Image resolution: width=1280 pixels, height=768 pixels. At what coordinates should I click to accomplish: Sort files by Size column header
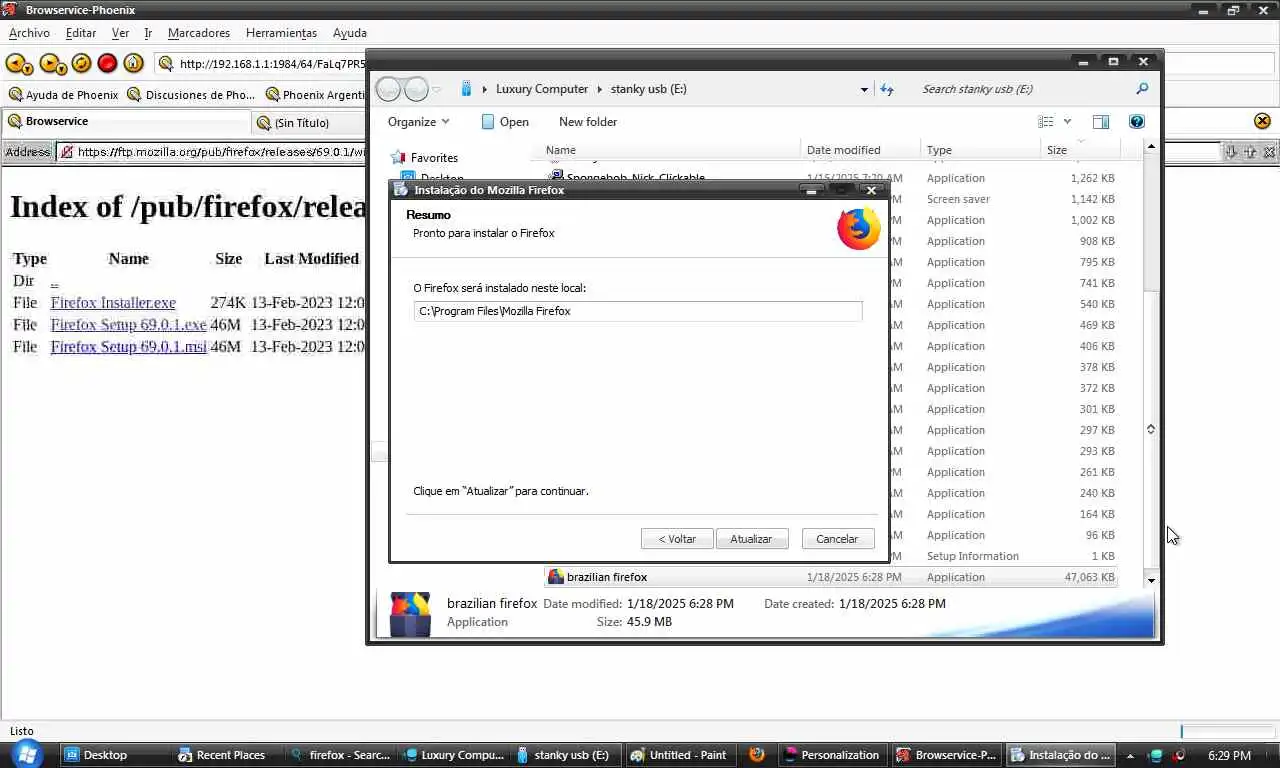coord(1079,150)
